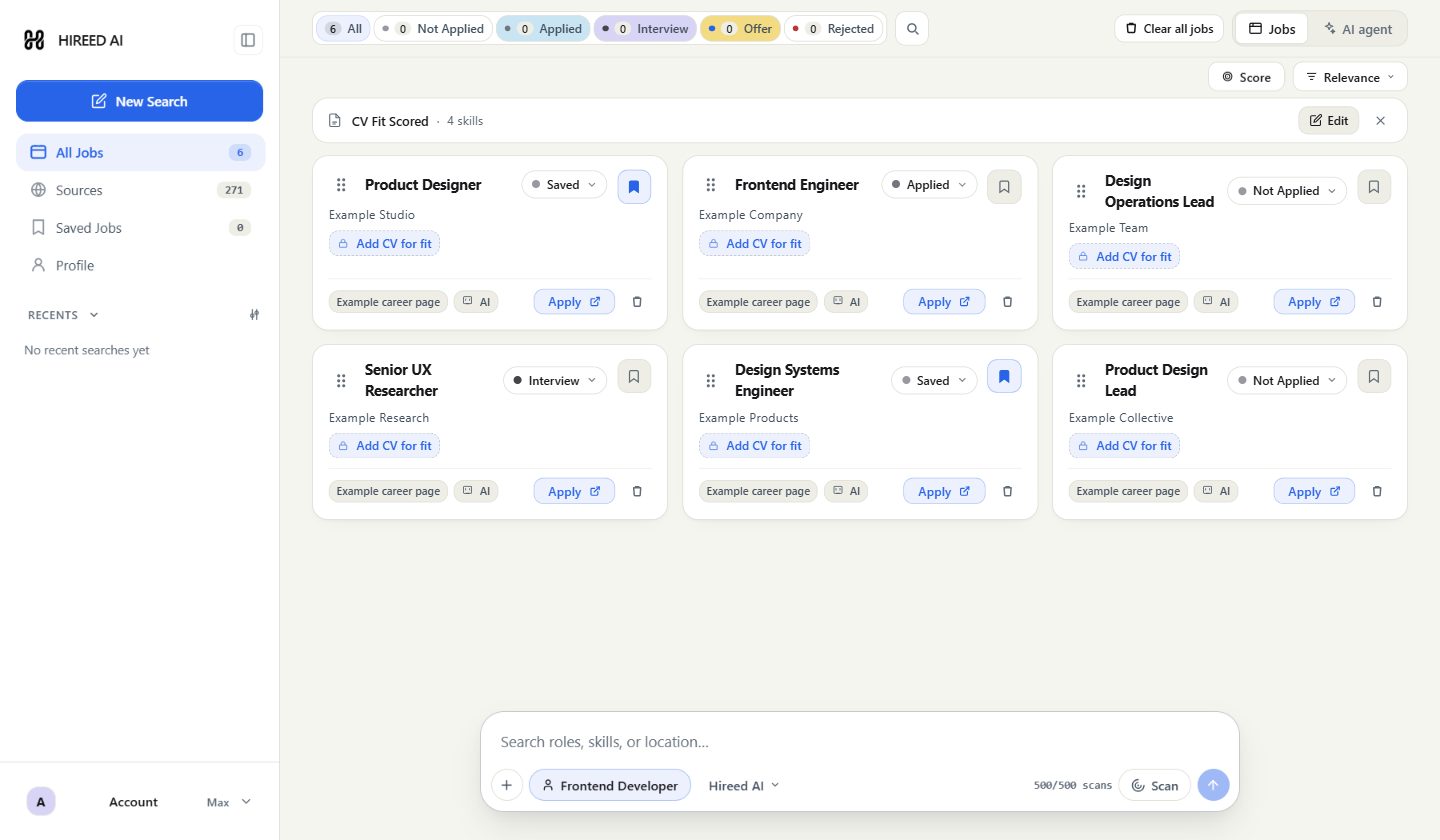Click the AI tag on Product Designer
The width and height of the screenshot is (1440, 840).
coord(476,302)
